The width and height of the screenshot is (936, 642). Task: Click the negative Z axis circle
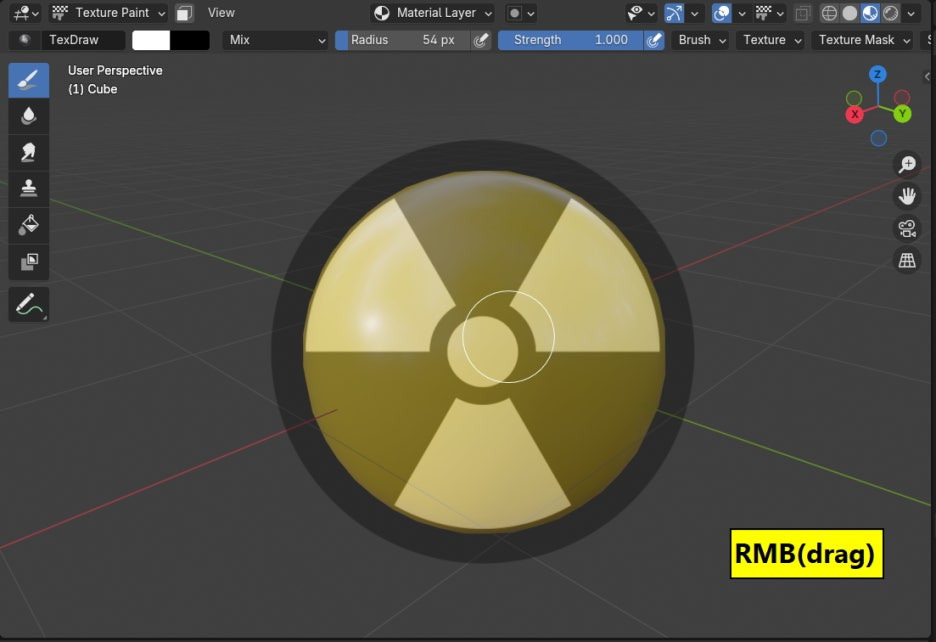(879, 138)
